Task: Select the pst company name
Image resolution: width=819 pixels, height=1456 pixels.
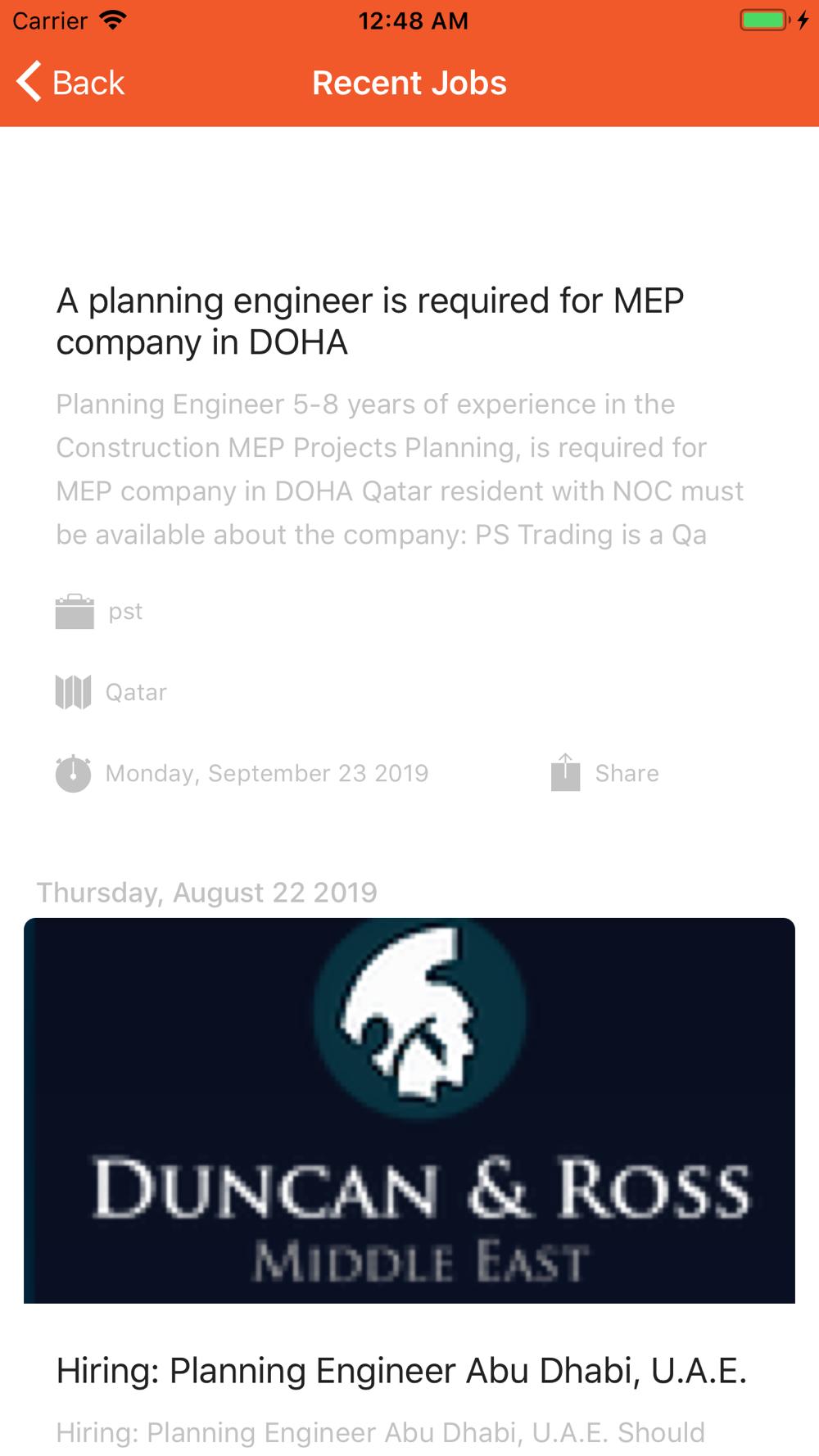Action: (125, 612)
